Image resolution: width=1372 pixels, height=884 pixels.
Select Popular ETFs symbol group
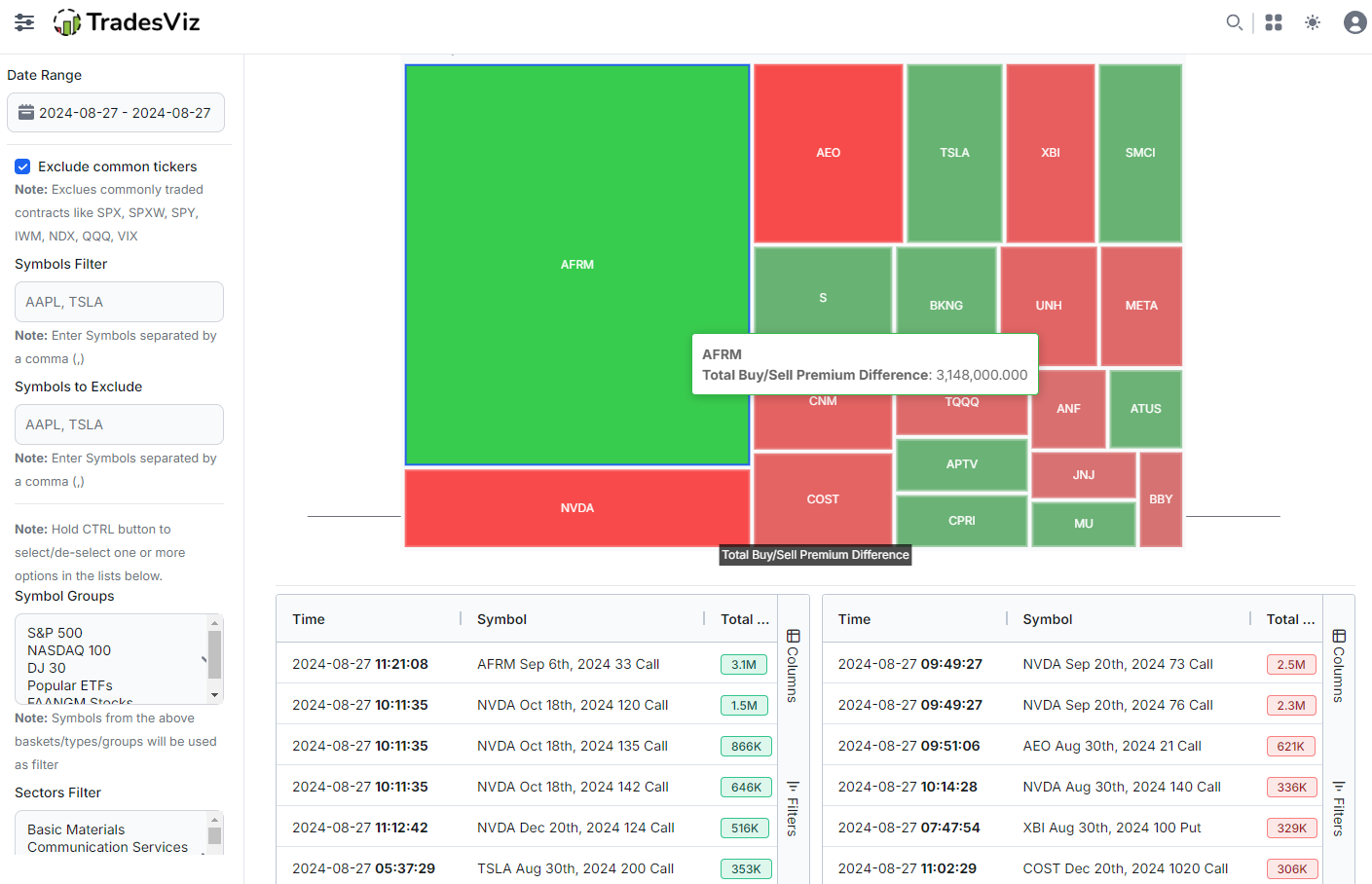70,685
